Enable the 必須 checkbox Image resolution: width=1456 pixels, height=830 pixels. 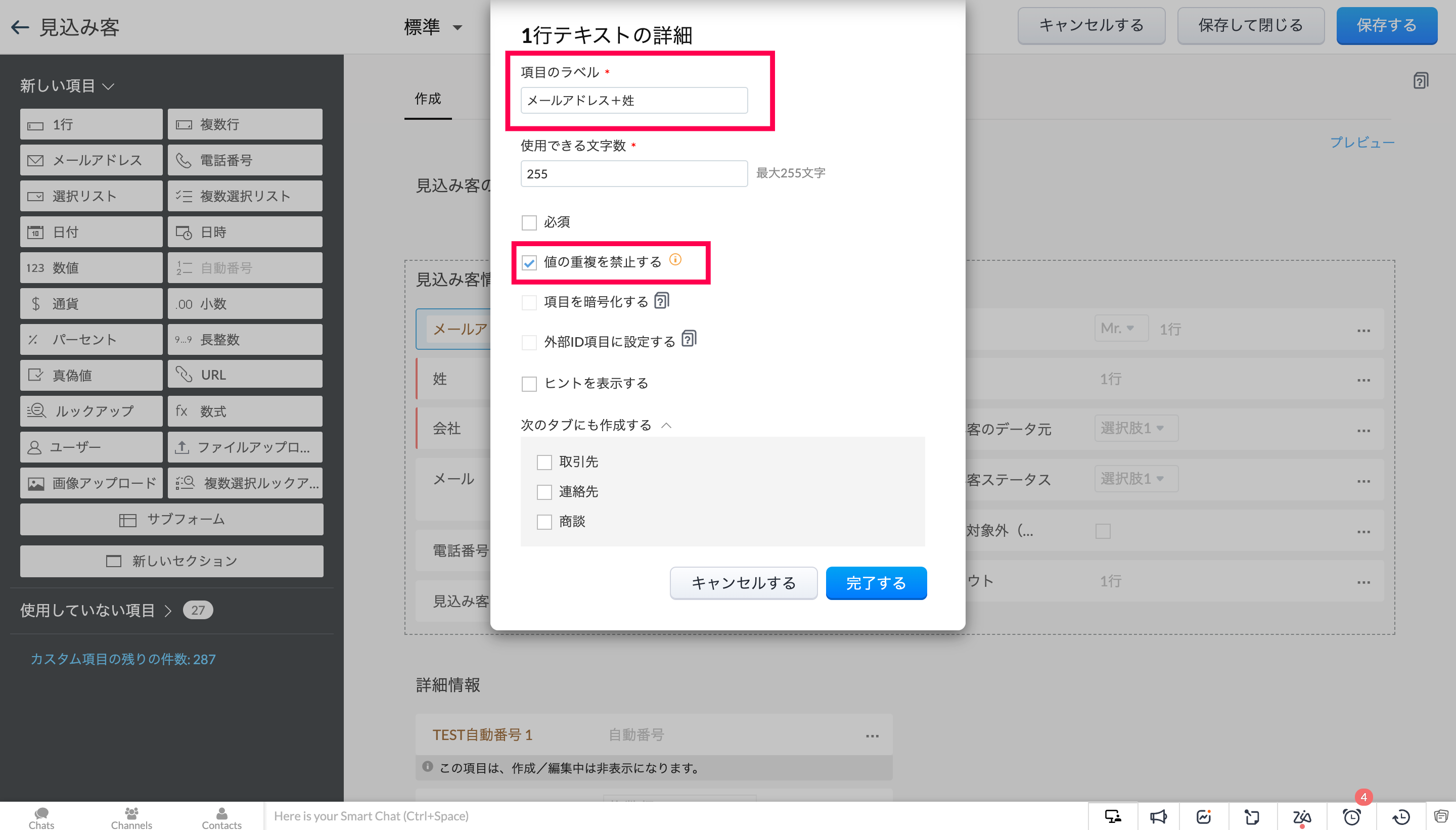(529, 222)
